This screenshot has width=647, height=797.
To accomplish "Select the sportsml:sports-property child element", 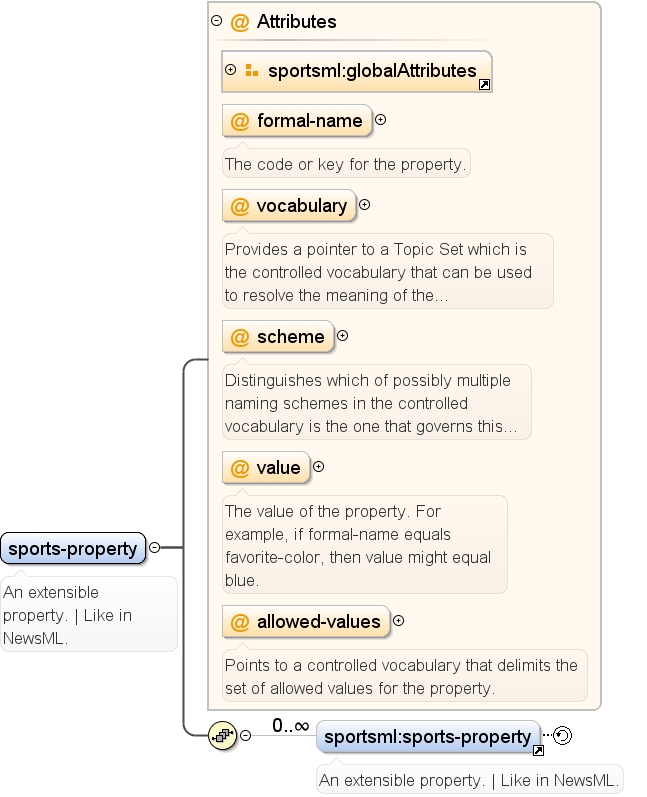I will (427, 737).
